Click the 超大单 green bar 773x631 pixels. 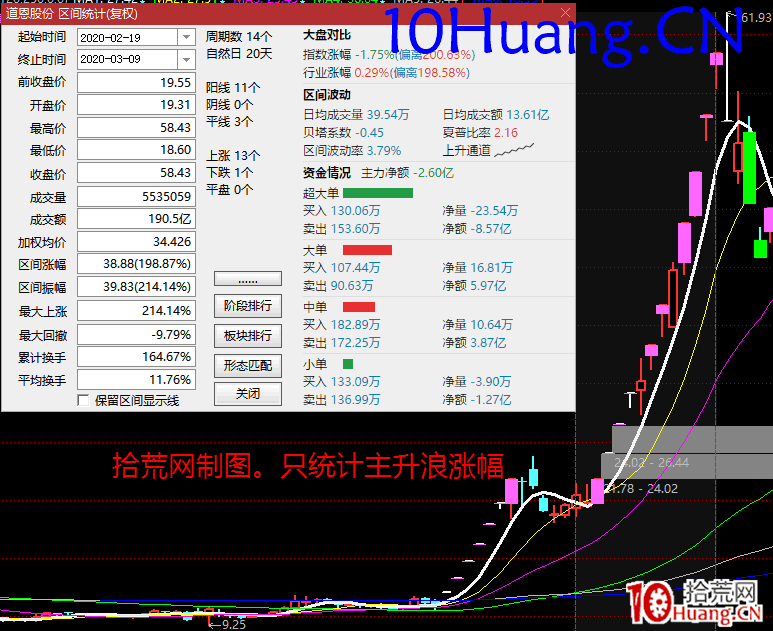pyautogui.click(x=378, y=193)
